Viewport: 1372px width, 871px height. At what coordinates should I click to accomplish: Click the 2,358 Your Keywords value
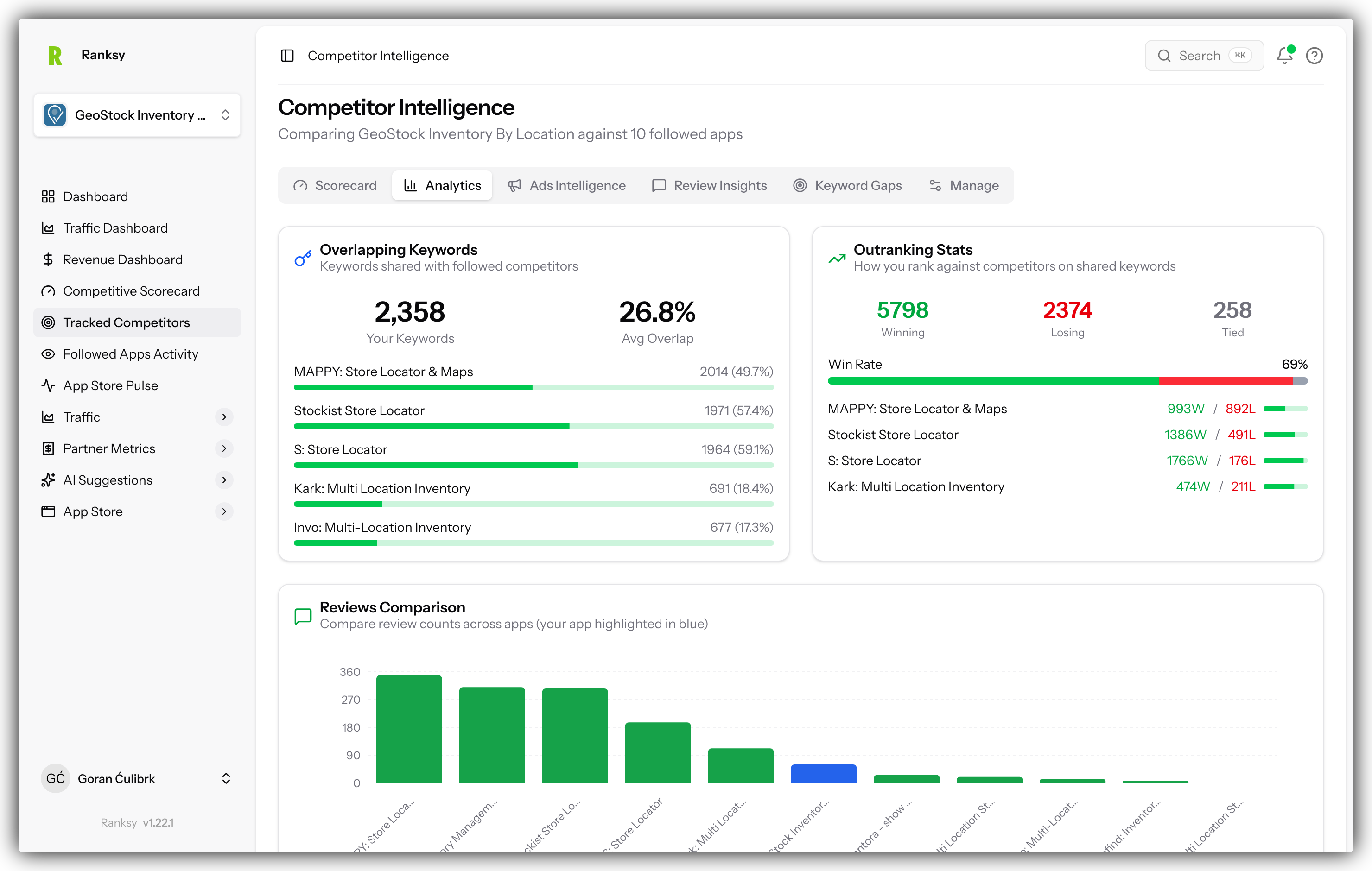pyautogui.click(x=410, y=312)
